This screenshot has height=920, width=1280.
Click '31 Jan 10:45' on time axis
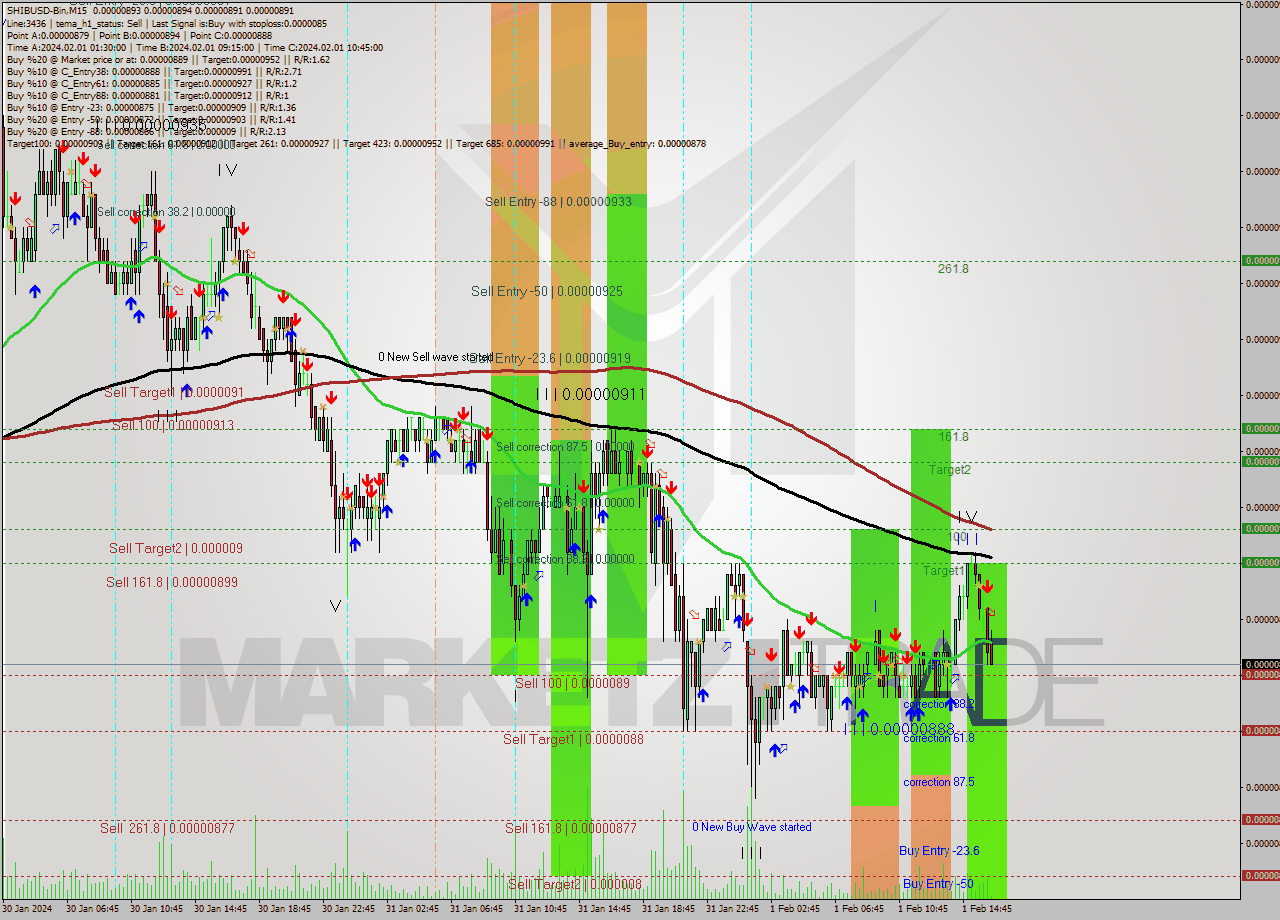point(539,909)
